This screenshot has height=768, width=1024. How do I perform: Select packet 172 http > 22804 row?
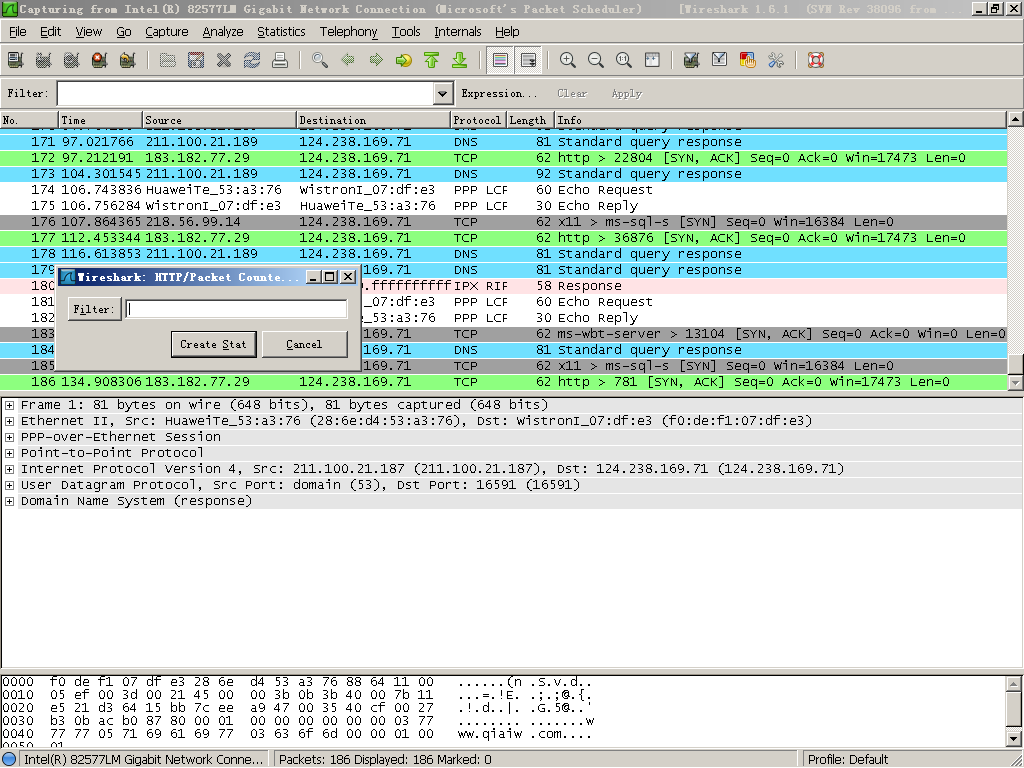(504, 157)
